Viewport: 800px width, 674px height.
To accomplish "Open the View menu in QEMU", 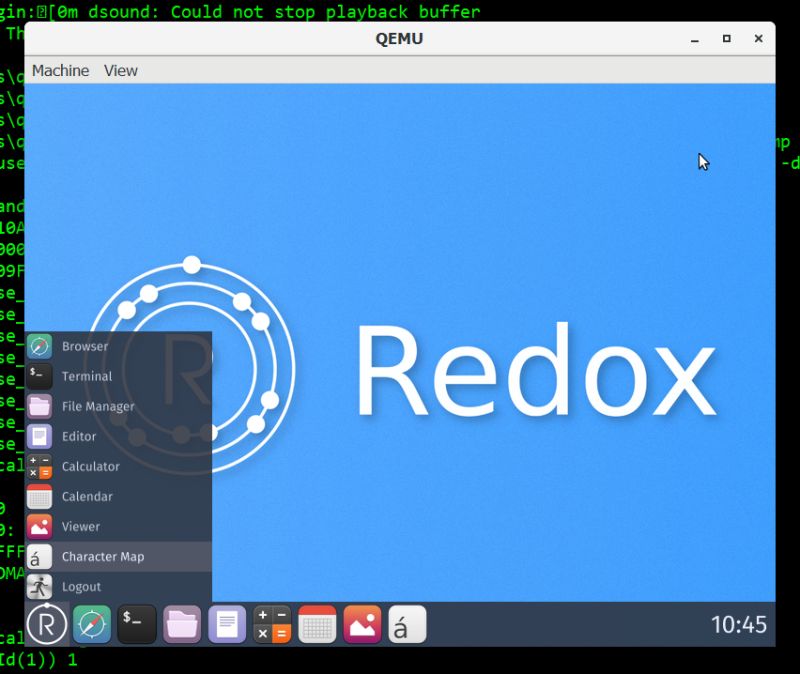I will pos(120,70).
